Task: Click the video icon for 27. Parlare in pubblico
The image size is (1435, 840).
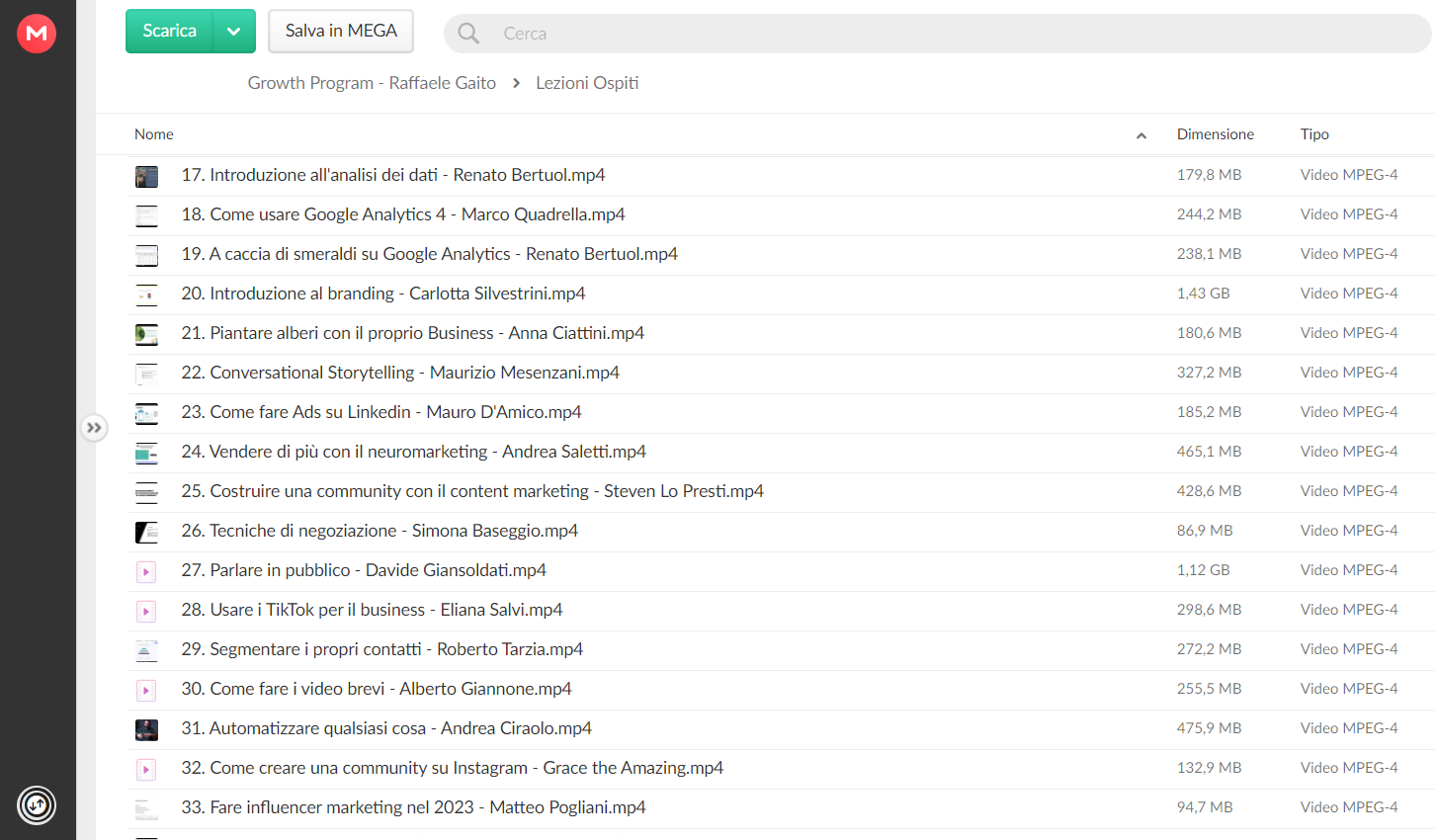Action: click(146, 571)
